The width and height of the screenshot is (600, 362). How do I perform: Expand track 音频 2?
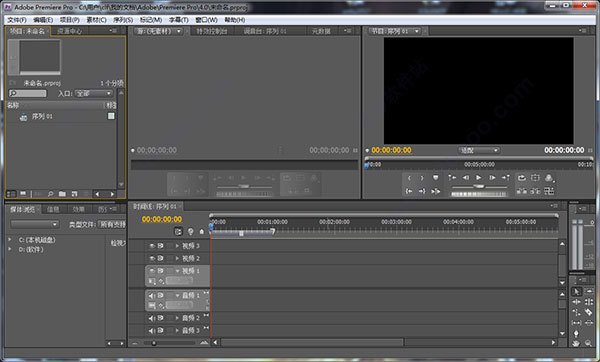177,318
